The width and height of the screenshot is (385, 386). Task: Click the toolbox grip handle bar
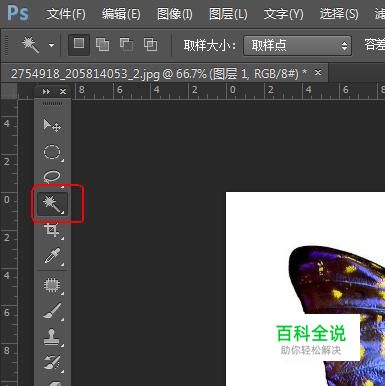click(x=52, y=103)
